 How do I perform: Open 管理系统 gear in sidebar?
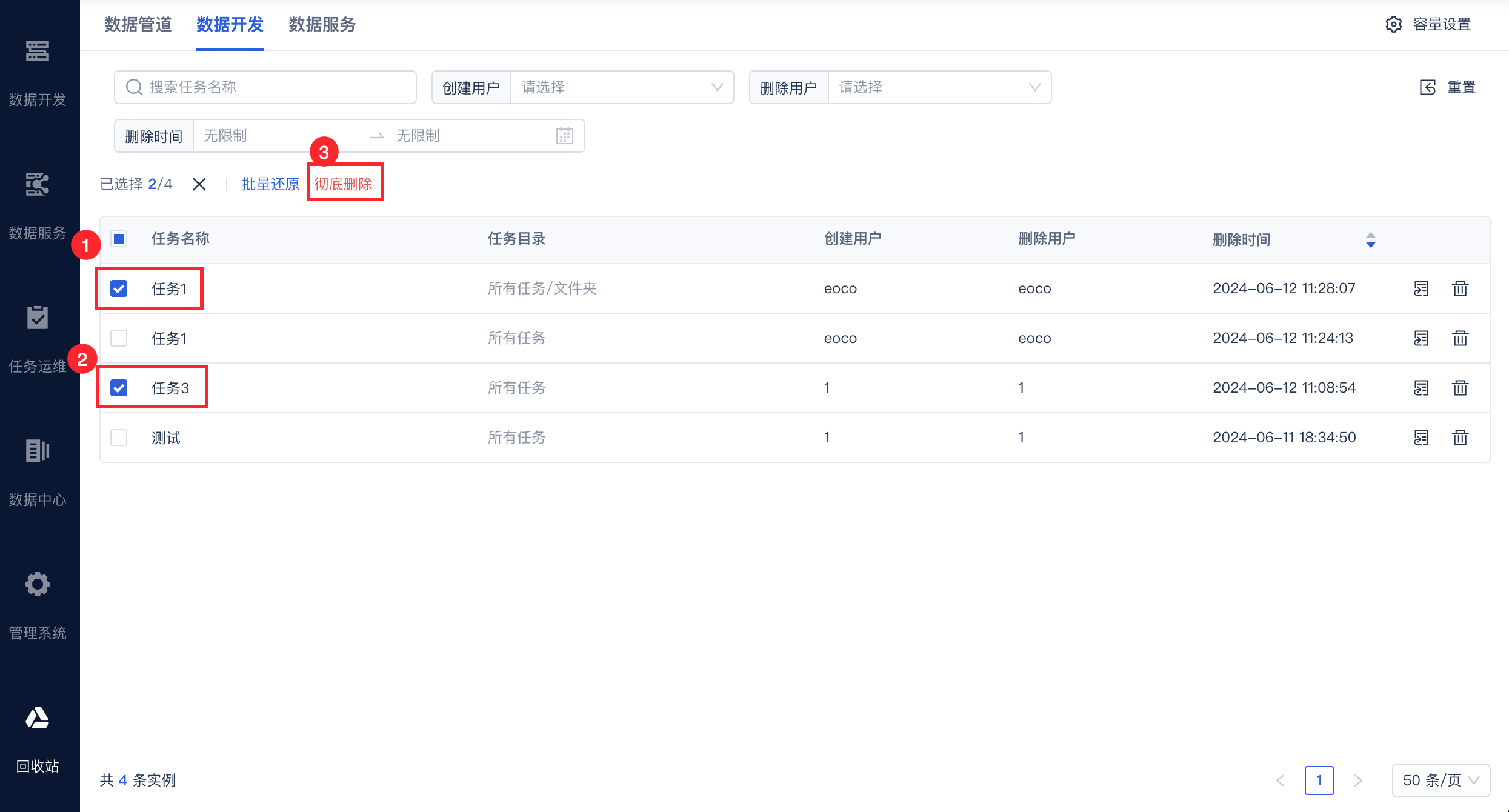pos(37,584)
